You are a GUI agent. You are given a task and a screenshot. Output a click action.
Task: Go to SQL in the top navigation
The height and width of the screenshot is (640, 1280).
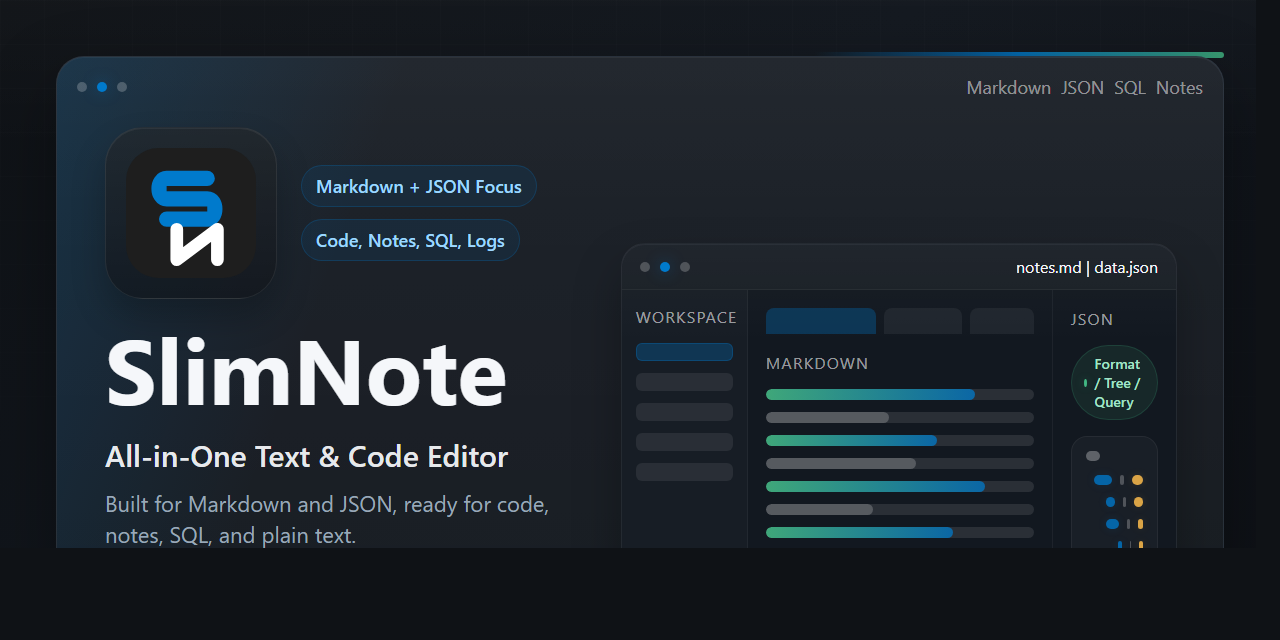pos(1130,88)
